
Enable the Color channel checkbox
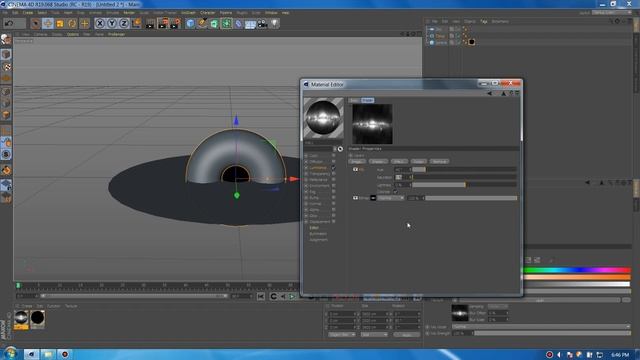click(333, 156)
